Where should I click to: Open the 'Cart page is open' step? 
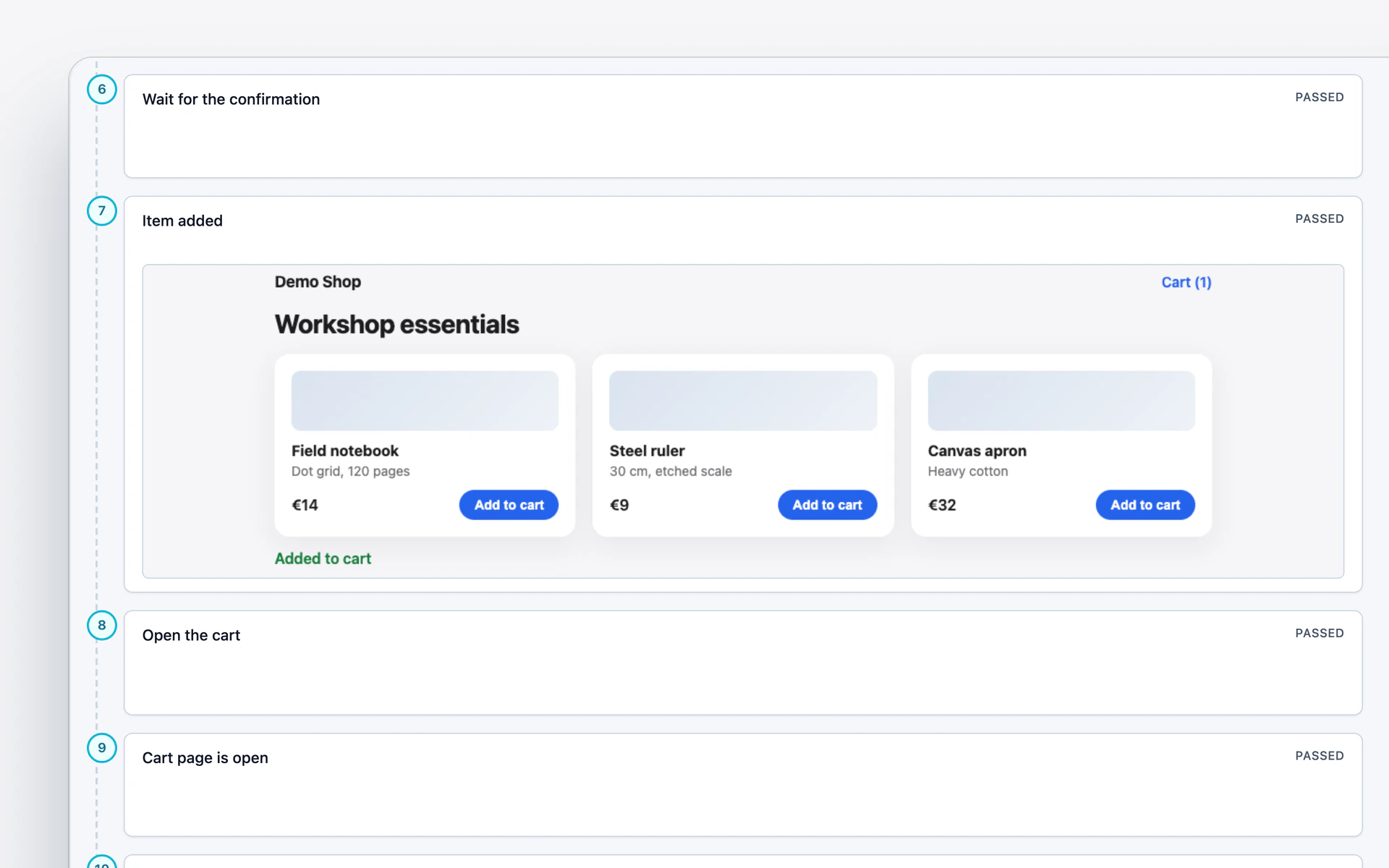tap(743, 785)
